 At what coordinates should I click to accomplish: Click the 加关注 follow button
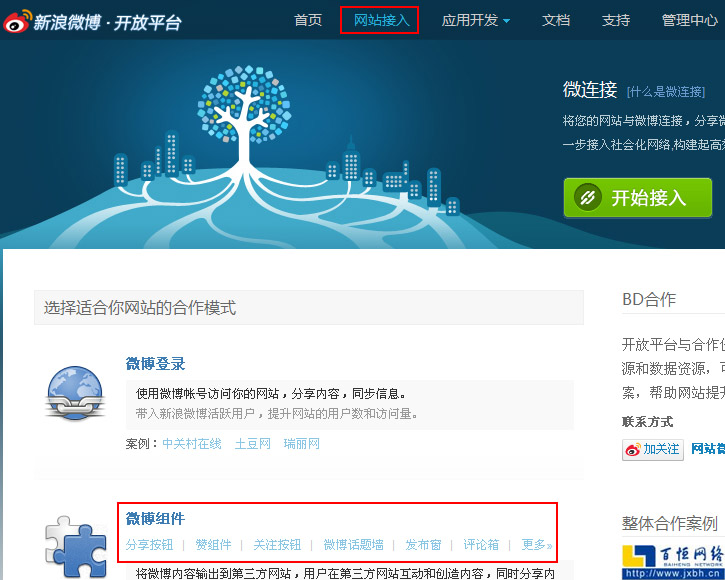(652, 449)
